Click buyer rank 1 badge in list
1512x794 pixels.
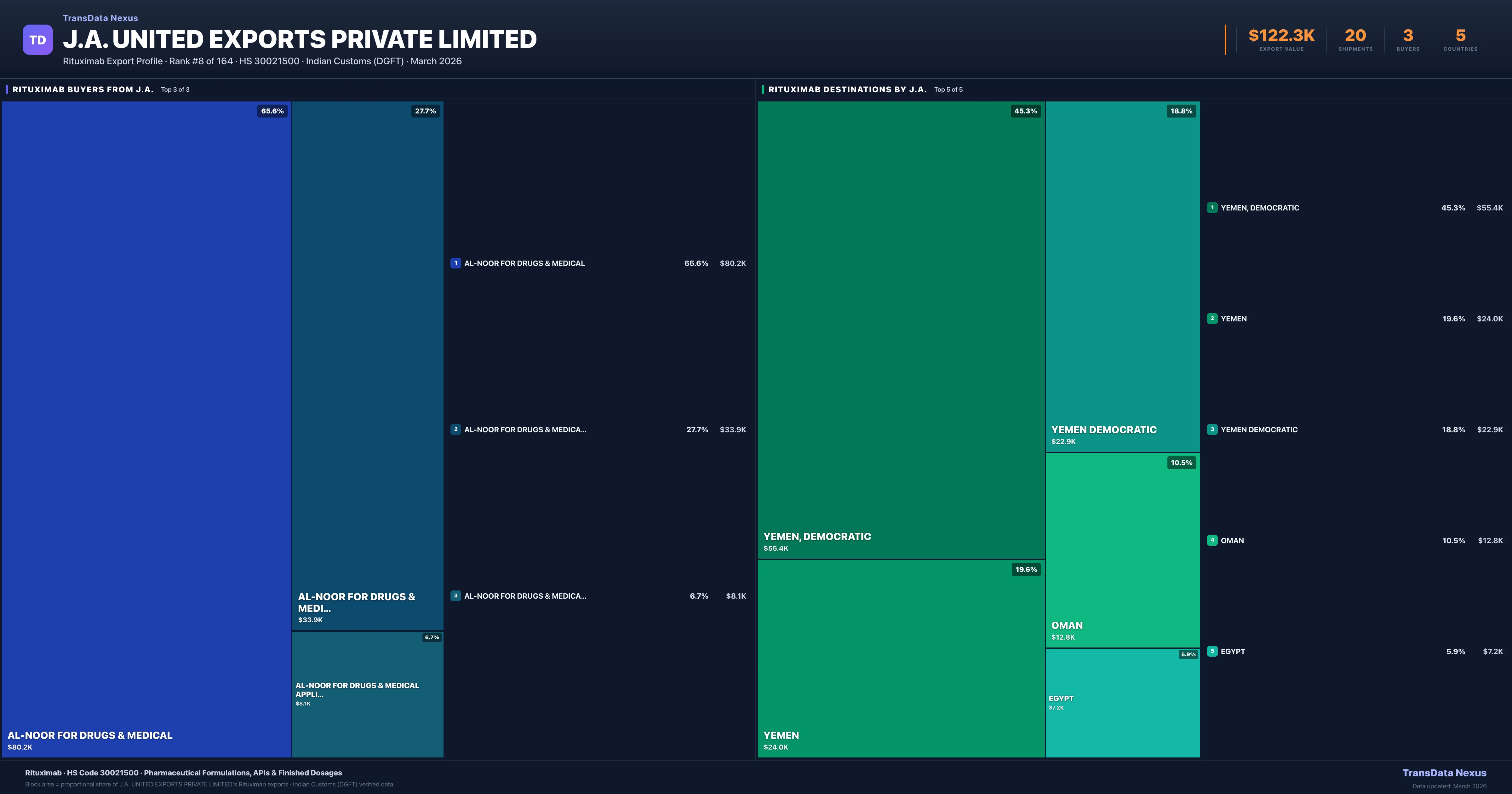[455, 263]
